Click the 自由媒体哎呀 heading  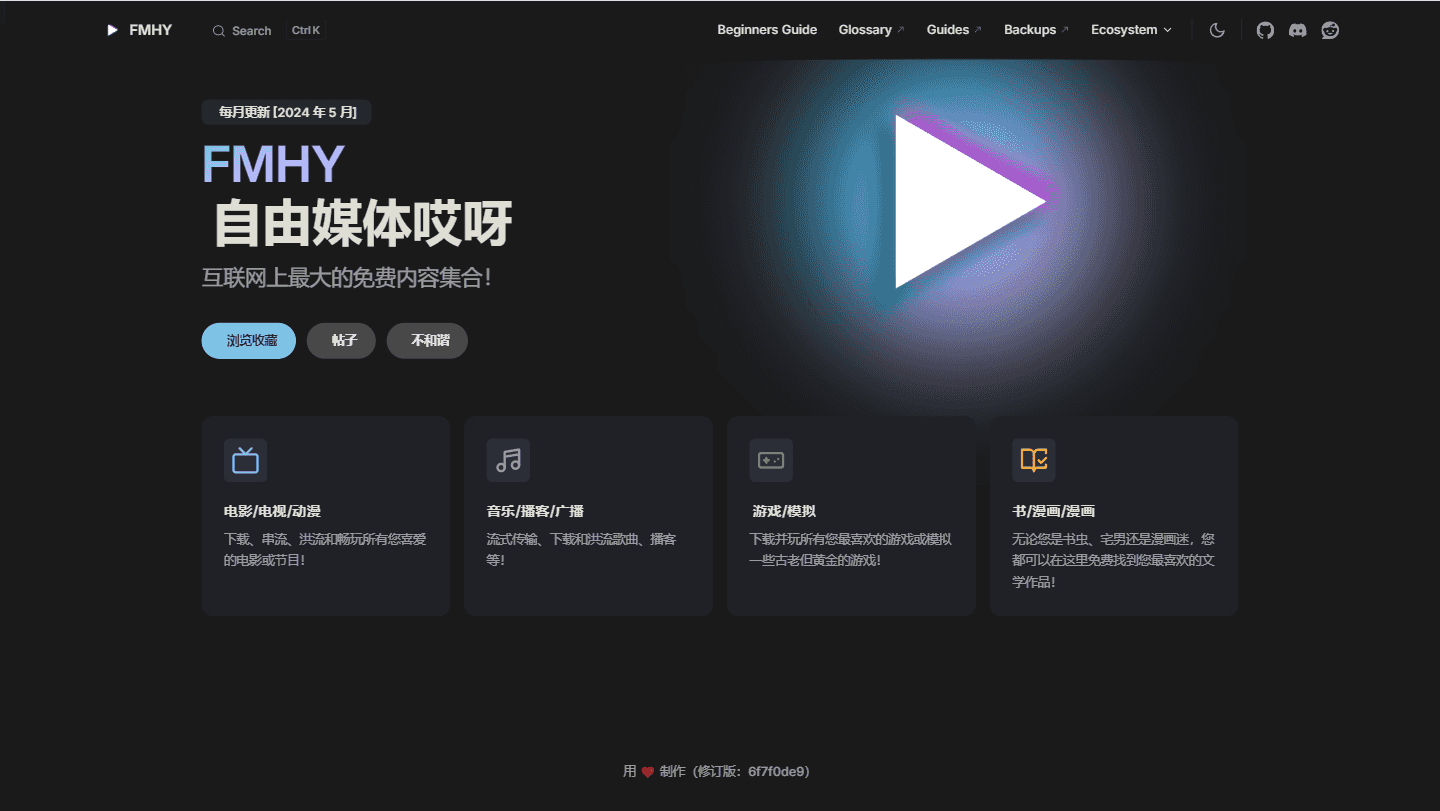pos(363,224)
